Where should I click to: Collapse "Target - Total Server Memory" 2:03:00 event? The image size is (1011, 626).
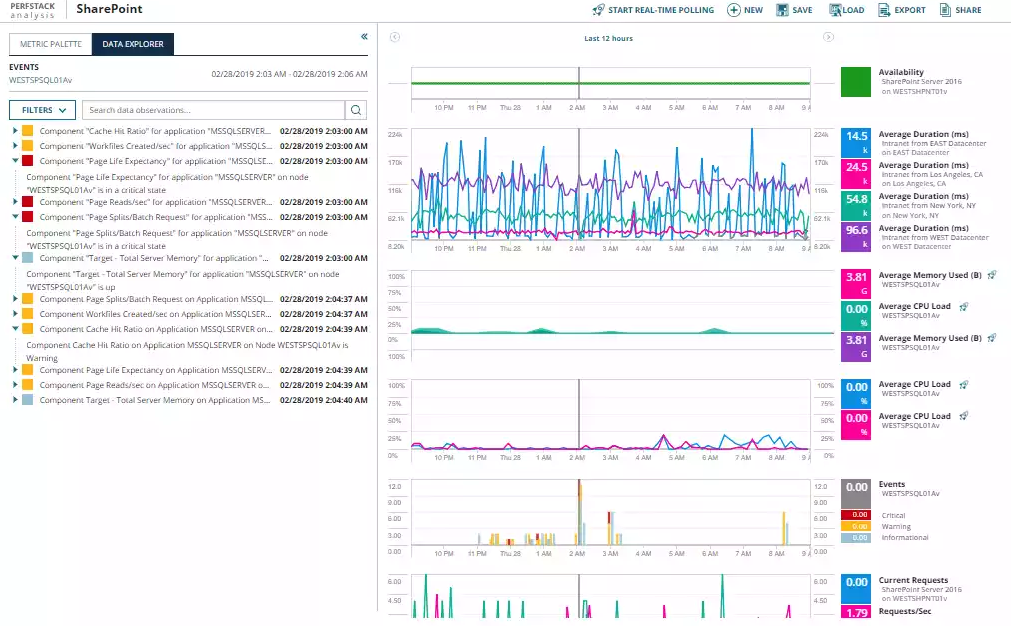coord(15,258)
